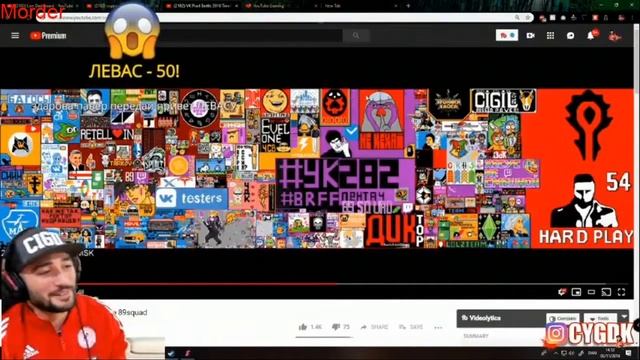Switch to the New Tab browser tab
Screen dimensions: 640x360
click(x=359, y=6)
